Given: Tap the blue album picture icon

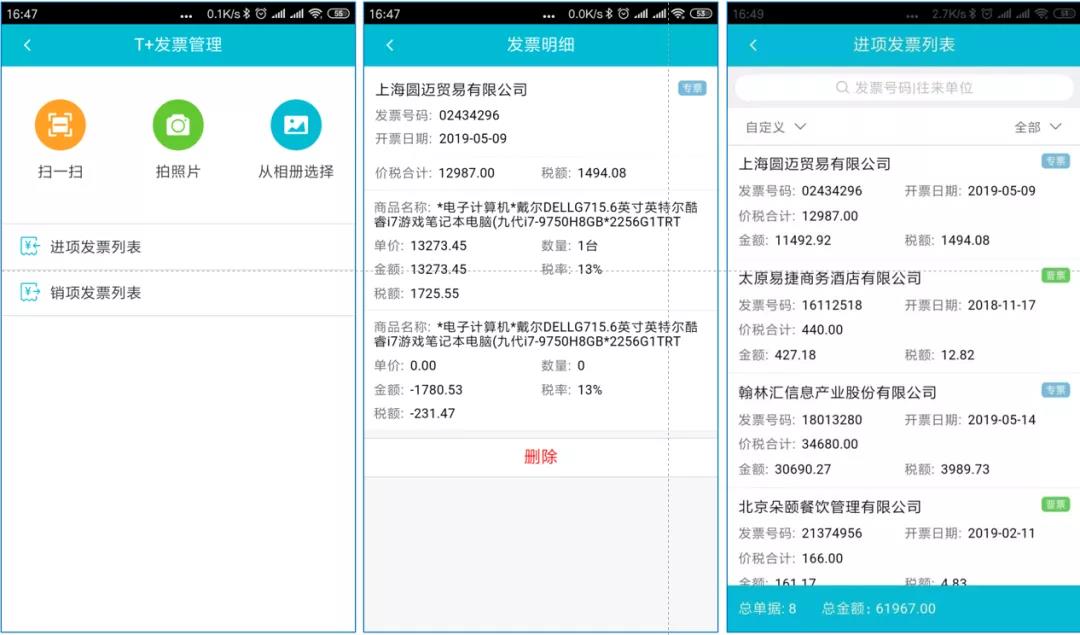Looking at the screenshot, I should pos(296,125).
